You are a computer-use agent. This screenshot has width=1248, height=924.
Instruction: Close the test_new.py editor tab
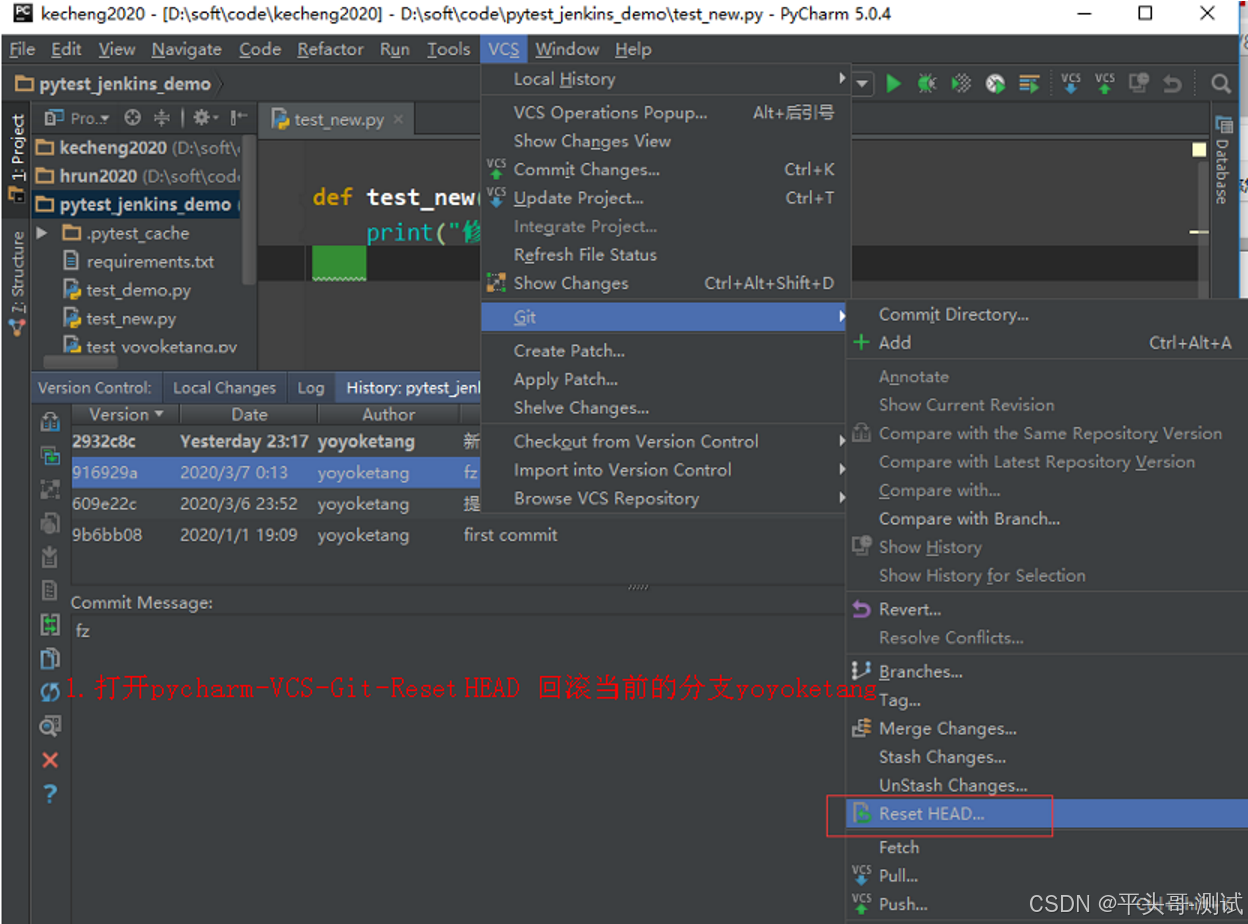398,119
